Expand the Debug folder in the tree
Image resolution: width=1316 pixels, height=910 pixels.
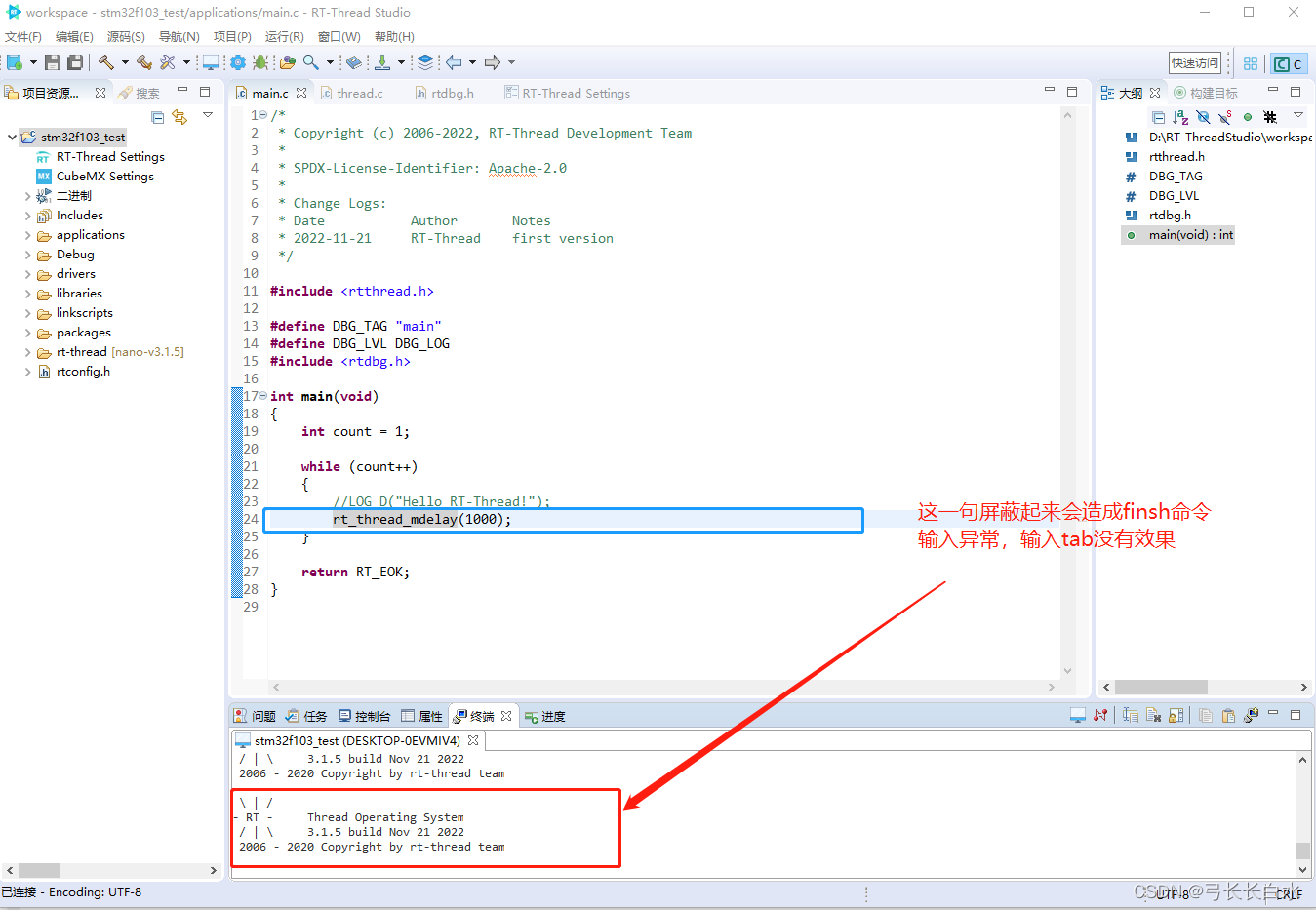27,255
